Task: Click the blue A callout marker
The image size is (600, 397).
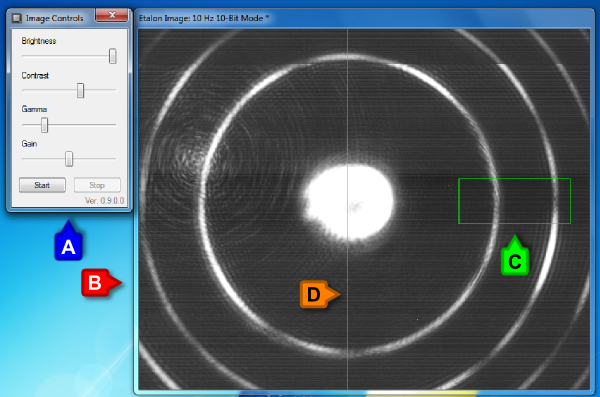Action: [x=68, y=241]
